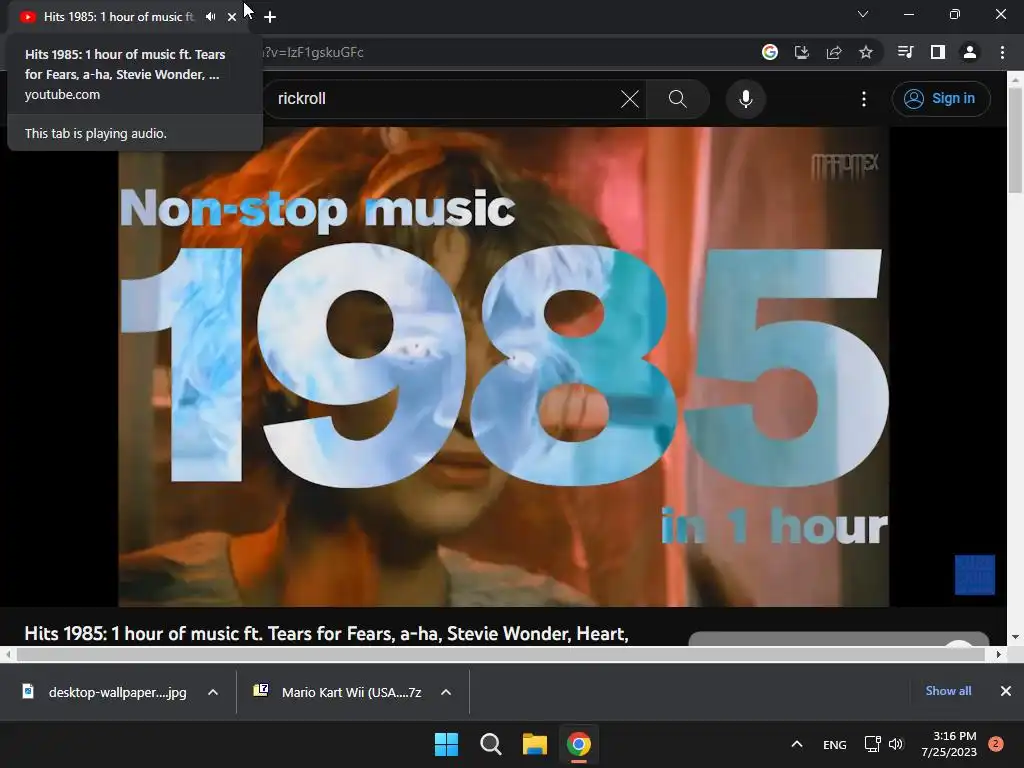Viewport: 1024px width, 768px height.
Task: Open the Mario Kart Wii 7z download
Action: [x=338, y=692]
